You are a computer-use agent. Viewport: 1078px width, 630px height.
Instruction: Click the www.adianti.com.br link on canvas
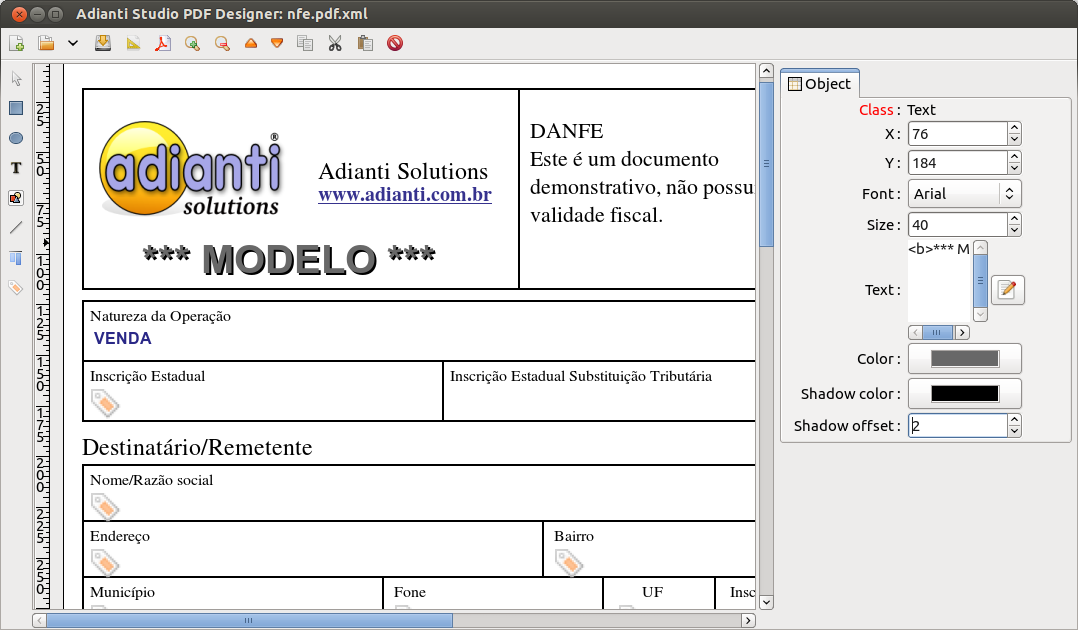[404, 195]
